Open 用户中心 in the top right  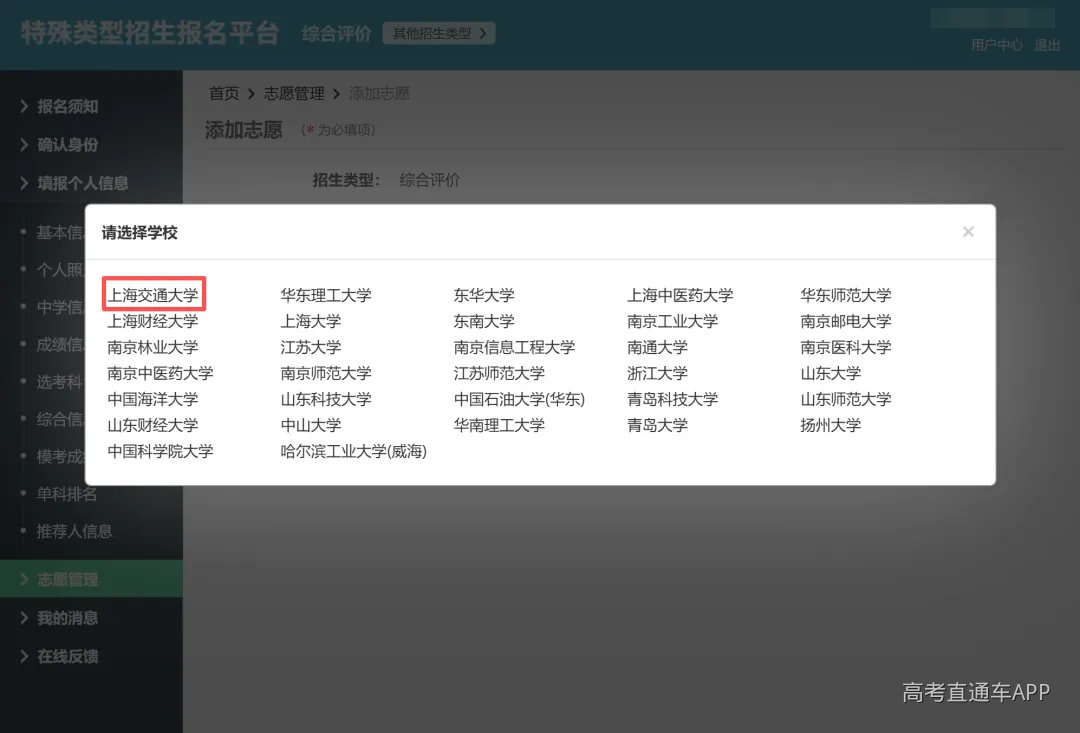point(997,45)
